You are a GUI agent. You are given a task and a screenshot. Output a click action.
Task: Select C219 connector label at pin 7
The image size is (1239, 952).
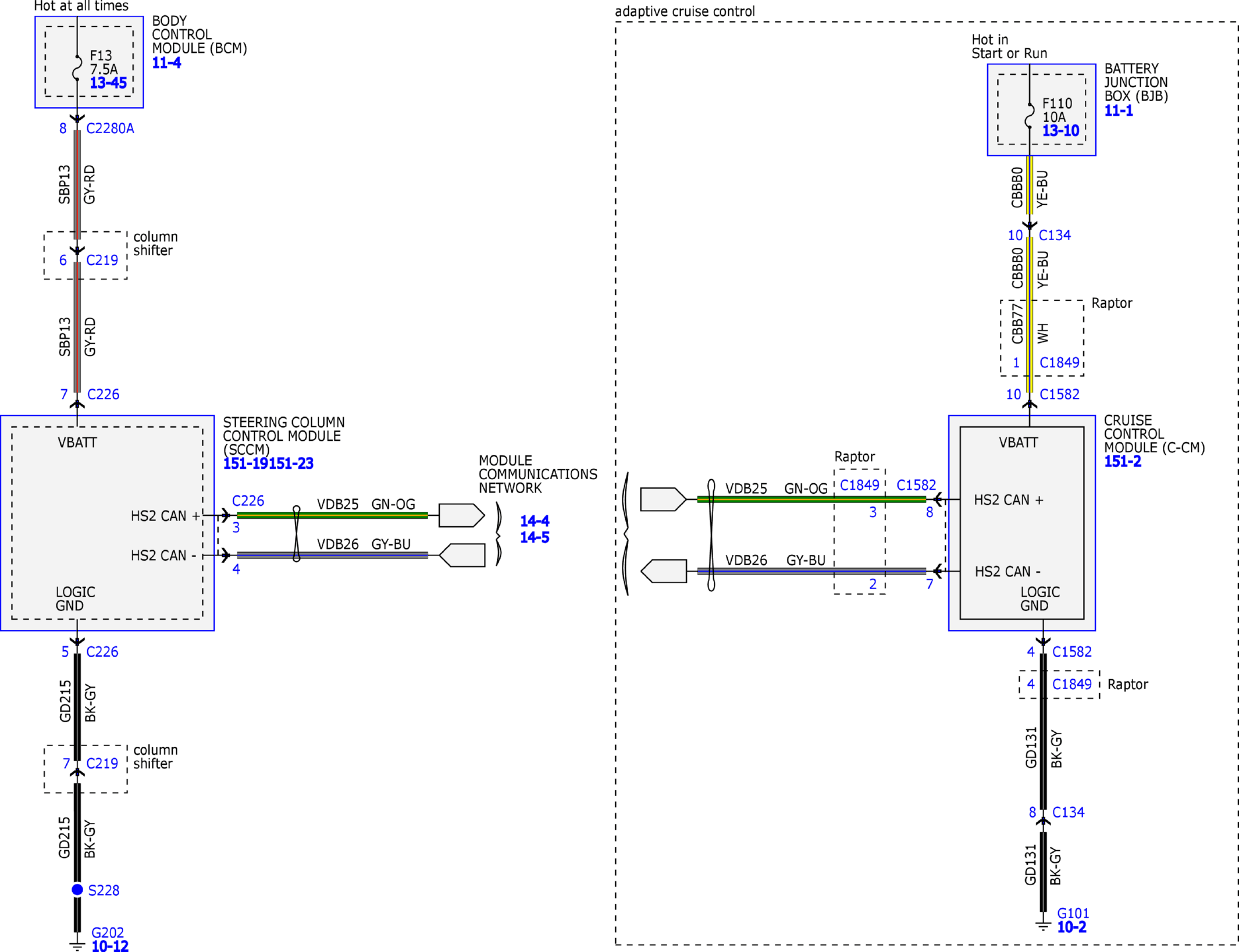102,764
